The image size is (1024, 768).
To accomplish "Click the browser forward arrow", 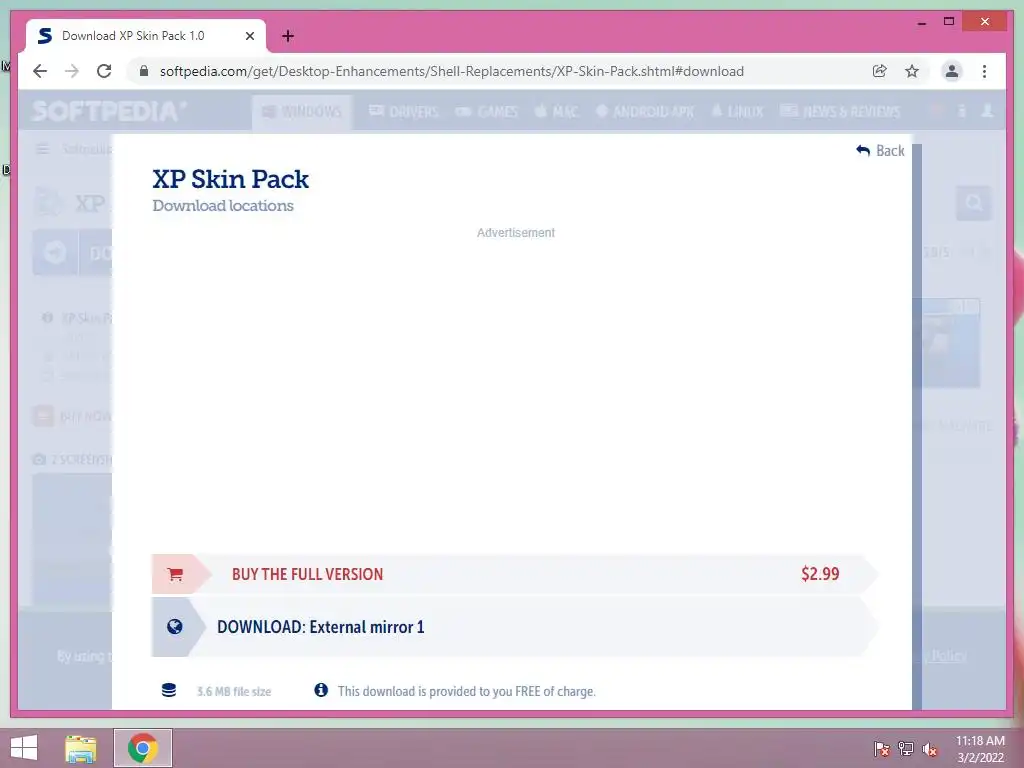I will [72, 71].
